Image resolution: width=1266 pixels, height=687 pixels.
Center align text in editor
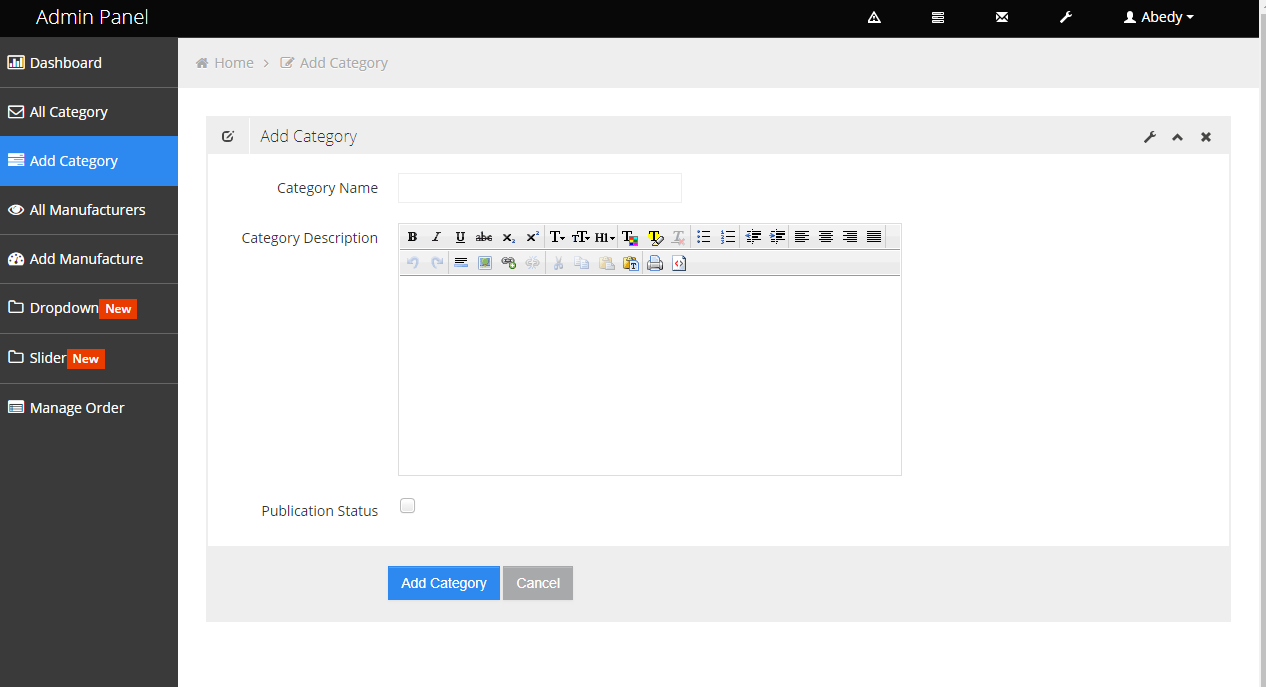pos(826,237)
